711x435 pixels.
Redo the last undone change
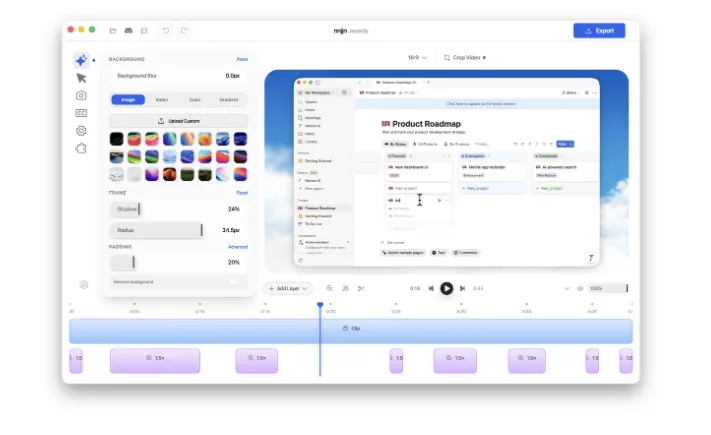coord(184,30)
